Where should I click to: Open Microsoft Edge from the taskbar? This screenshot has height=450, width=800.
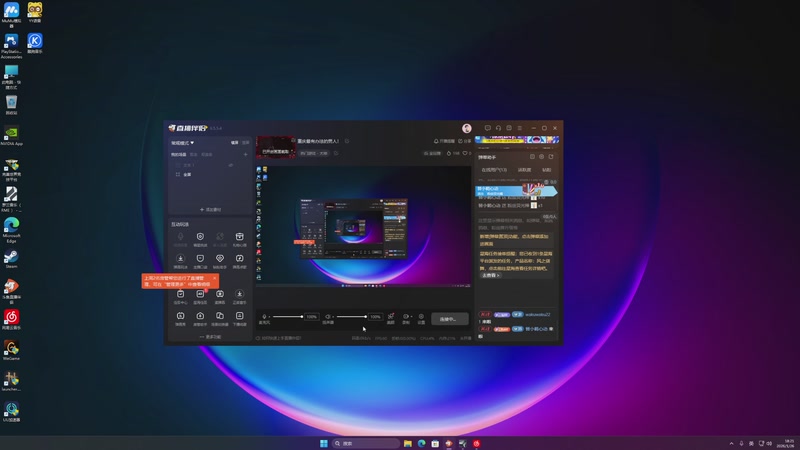click(421, 443)
